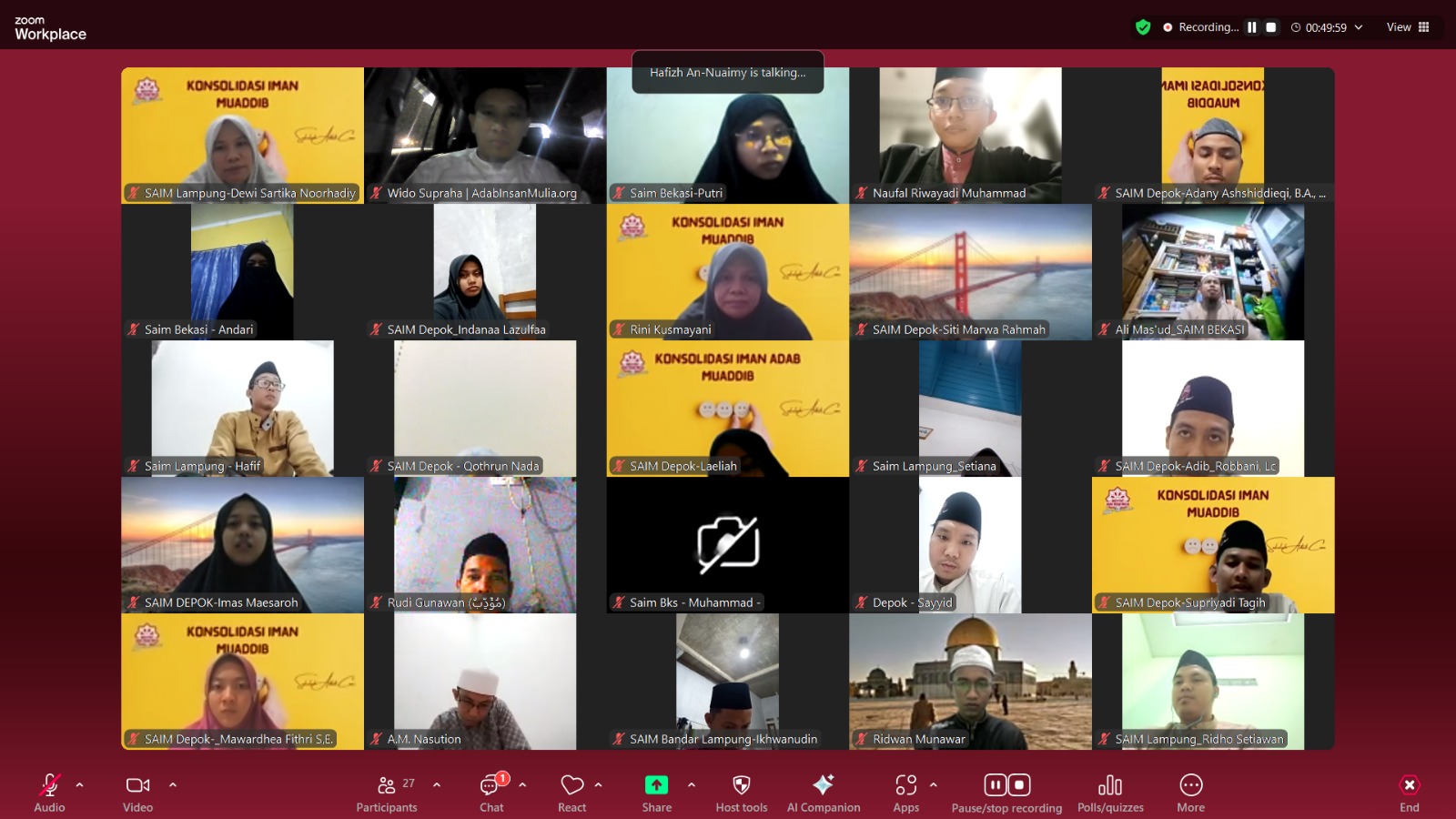The height and width of the screenshot is (819, 1456).
Task: Open the Participants panel
Action: pos(387,792)
